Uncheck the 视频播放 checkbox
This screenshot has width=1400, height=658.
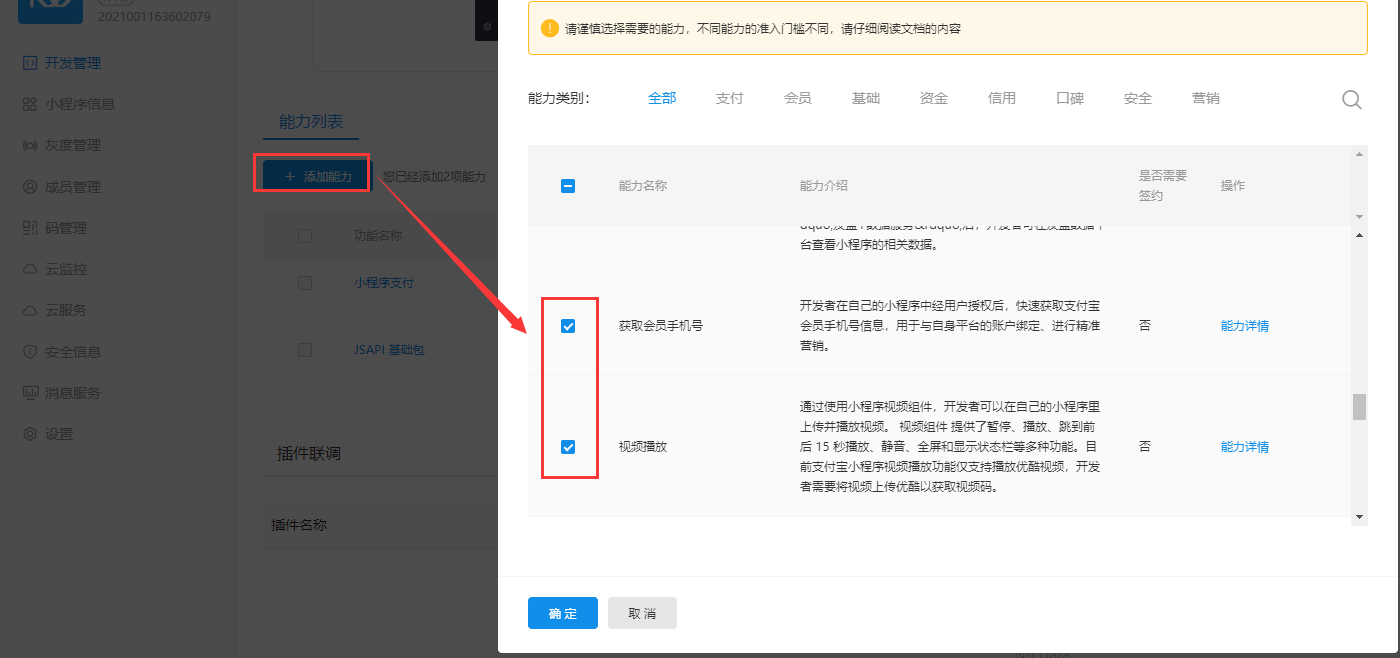[568, 447]
